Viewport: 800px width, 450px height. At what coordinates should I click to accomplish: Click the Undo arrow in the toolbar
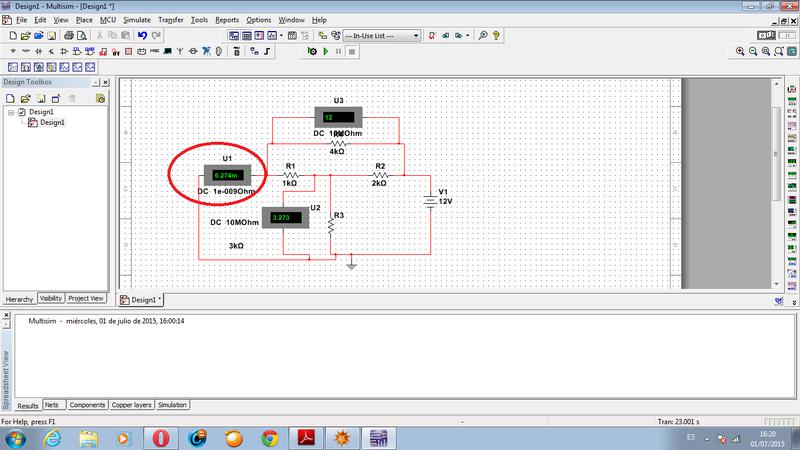click(142, 35)
